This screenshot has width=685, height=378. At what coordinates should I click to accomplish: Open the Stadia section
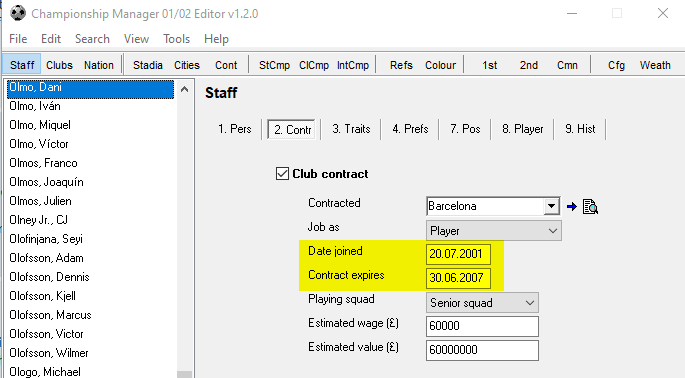pyautogui.click(x=148, y=65)
